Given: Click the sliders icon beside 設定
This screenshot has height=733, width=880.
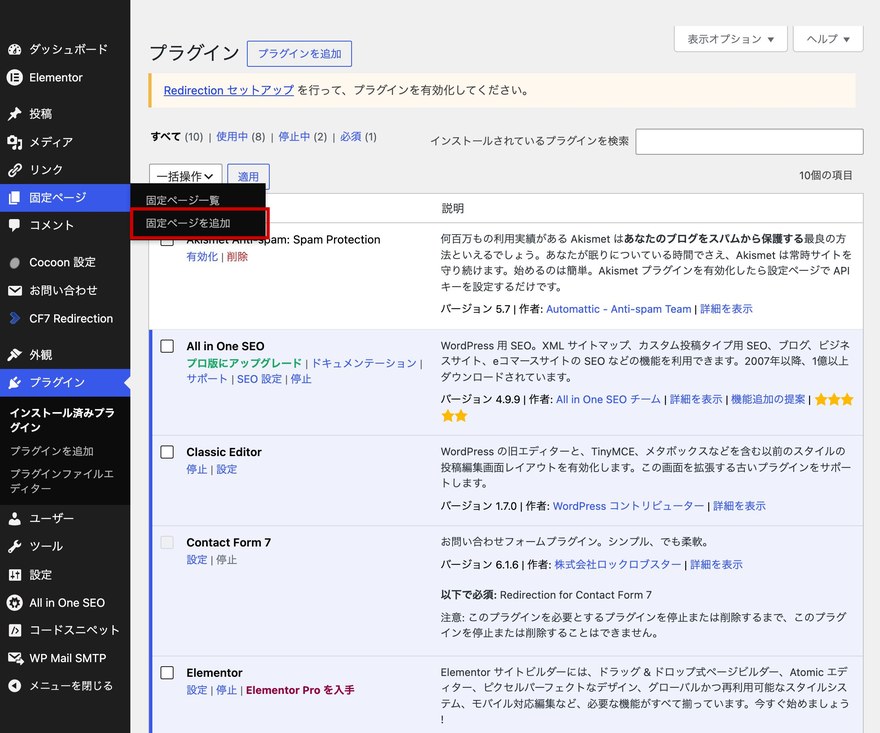Looking at the screenshot, I should 15,575.
